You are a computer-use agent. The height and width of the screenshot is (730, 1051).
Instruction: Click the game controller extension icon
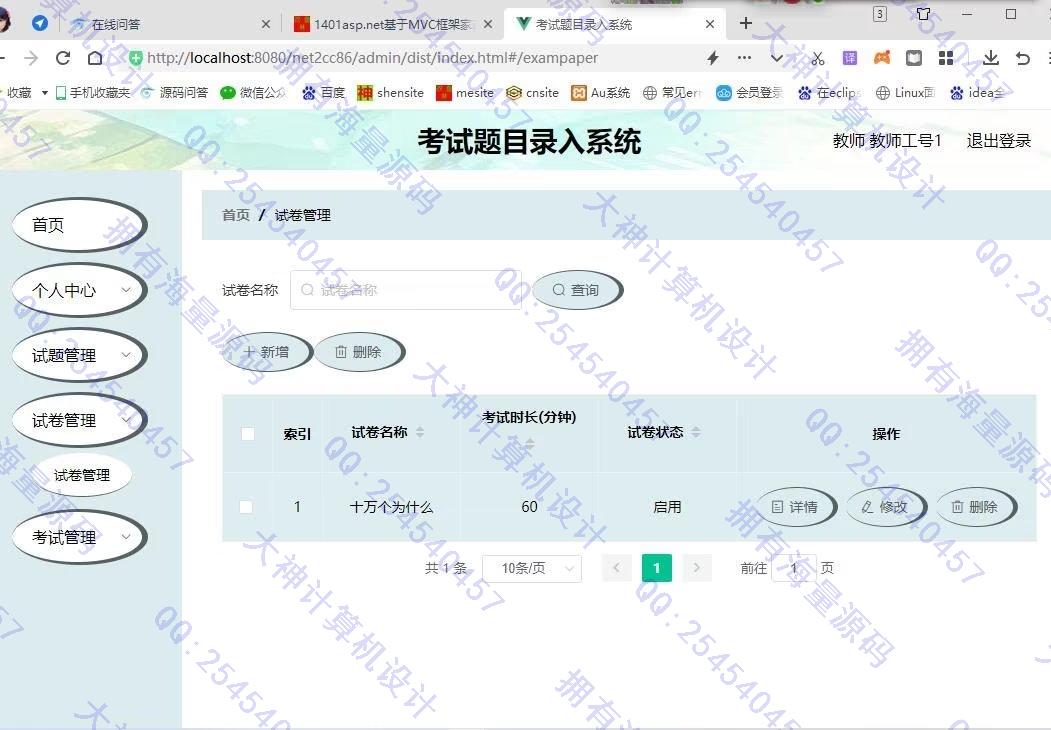tap(882, 58)
